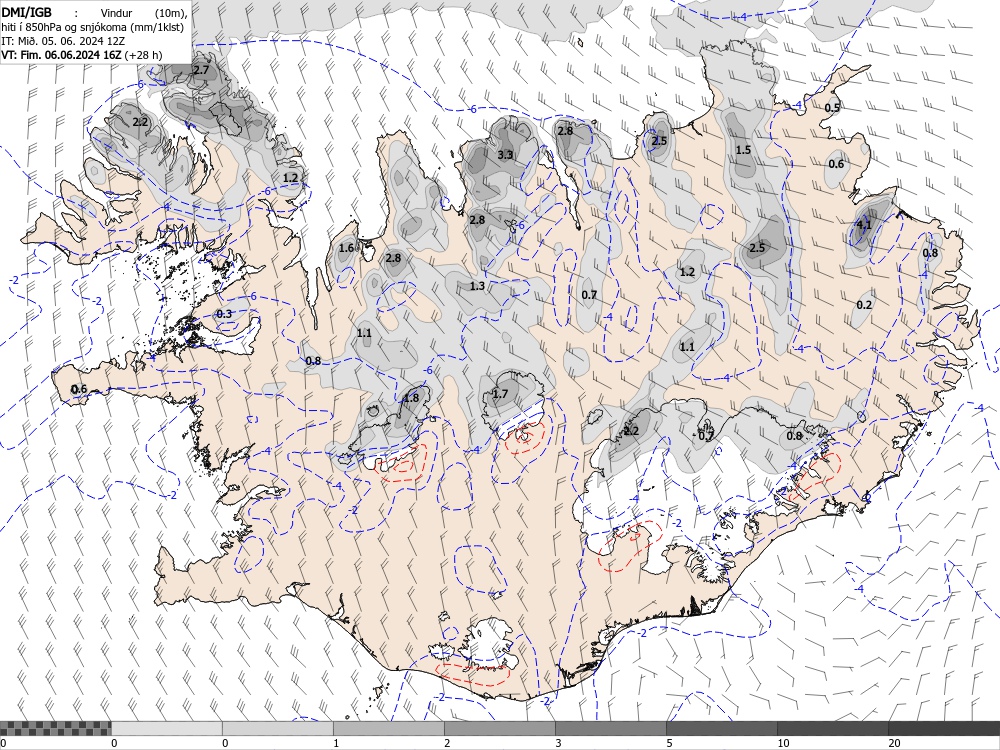Click the legend scale label 1
Image resolution: width=1000 pixels, height=750 pixels.
coord(336,743)
